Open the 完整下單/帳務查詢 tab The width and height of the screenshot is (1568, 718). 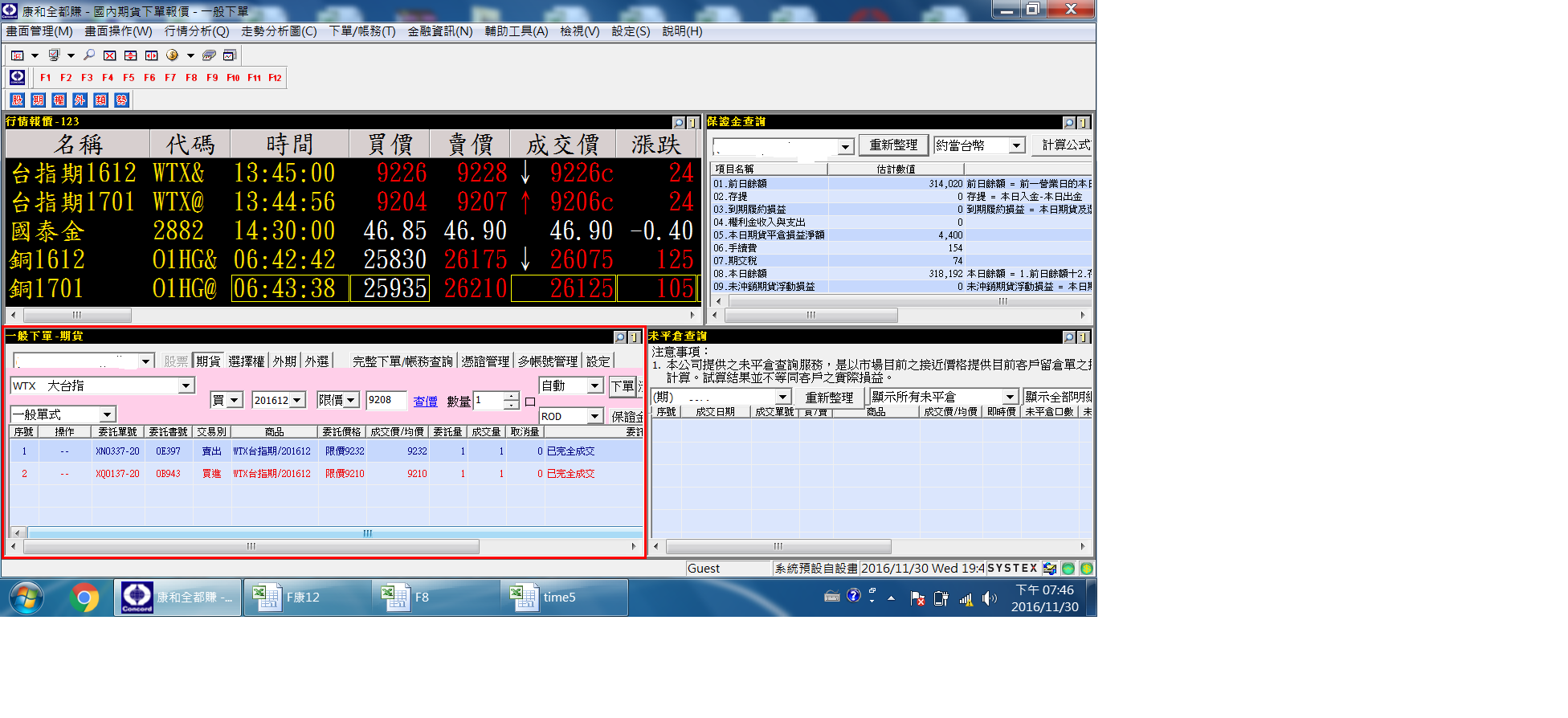click(x=403, y=361)
